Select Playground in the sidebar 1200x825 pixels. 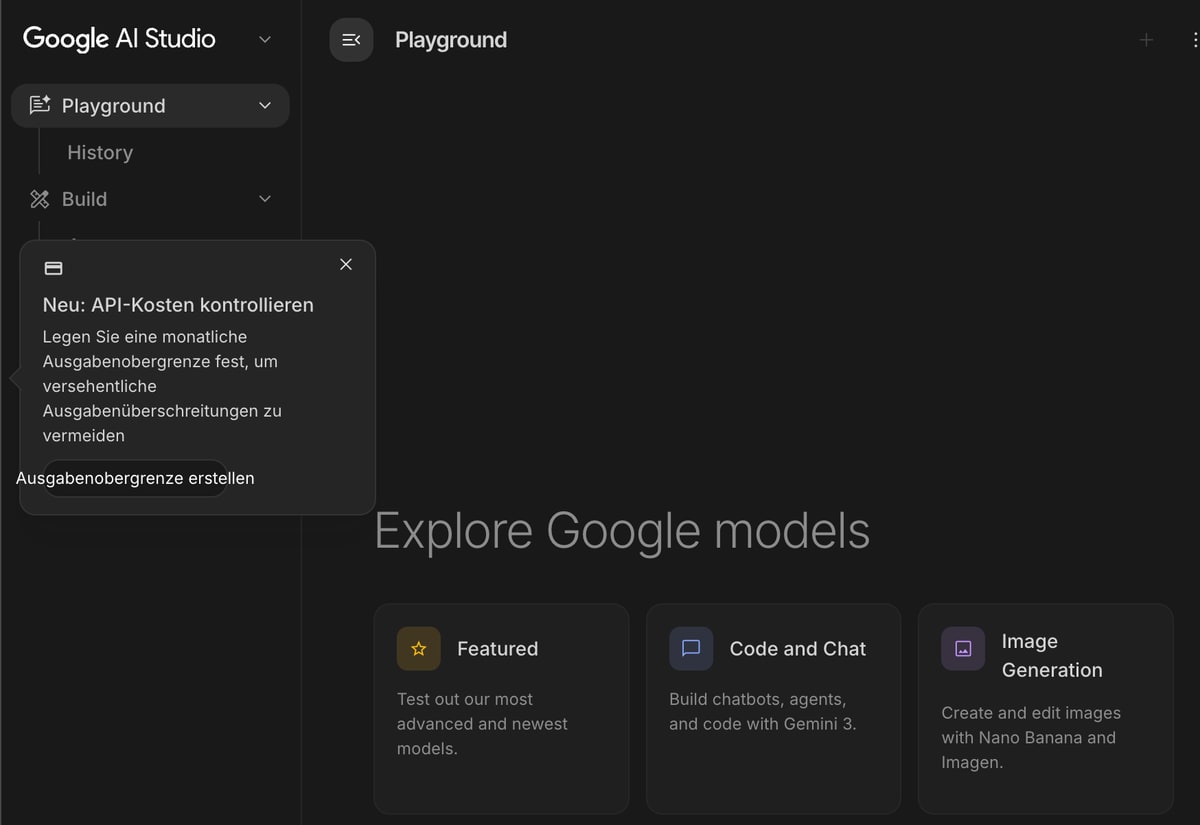pos(115,105)
